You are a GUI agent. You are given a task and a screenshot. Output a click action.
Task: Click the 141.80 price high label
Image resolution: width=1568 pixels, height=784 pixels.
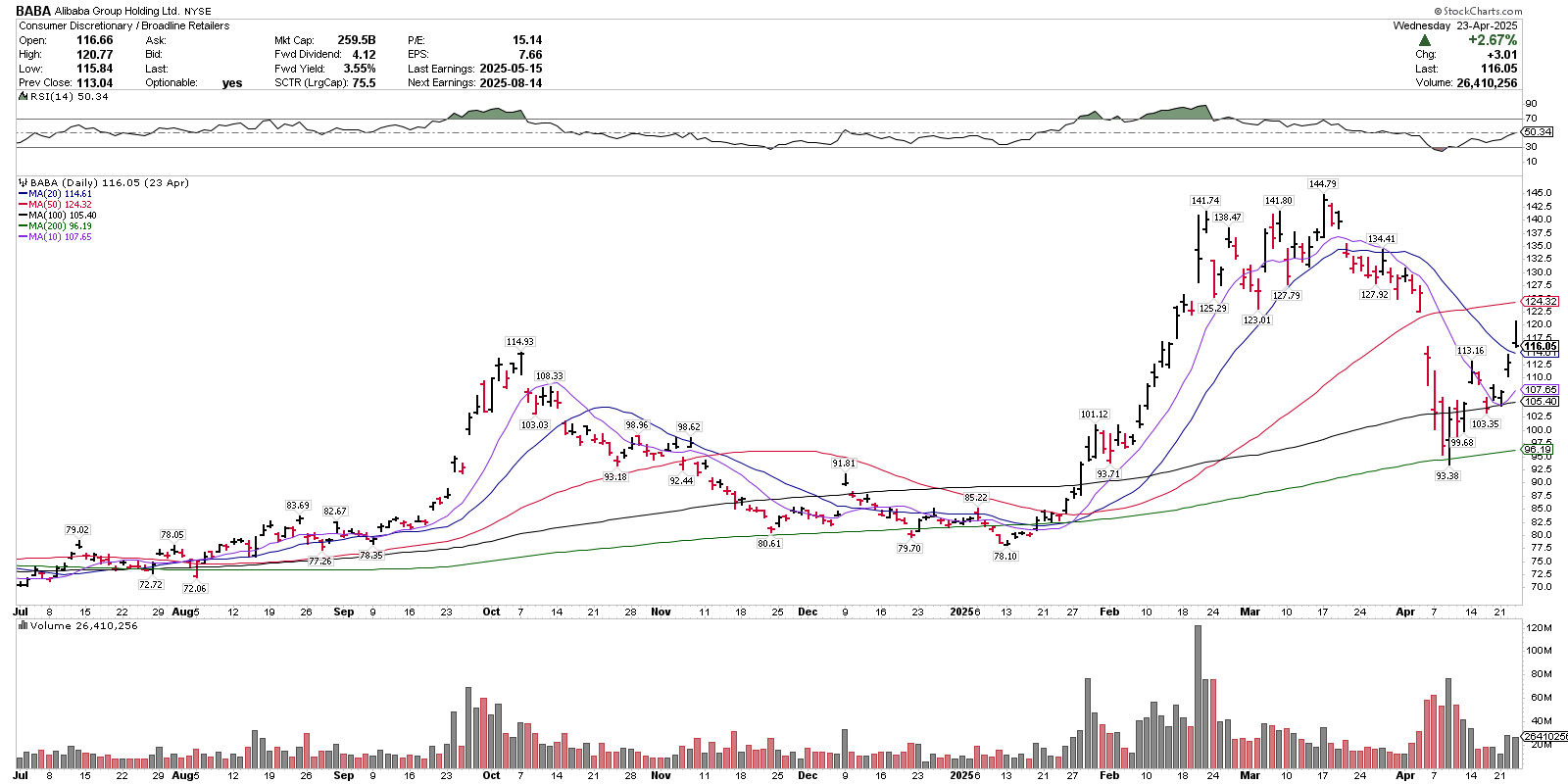(1278, 201)
